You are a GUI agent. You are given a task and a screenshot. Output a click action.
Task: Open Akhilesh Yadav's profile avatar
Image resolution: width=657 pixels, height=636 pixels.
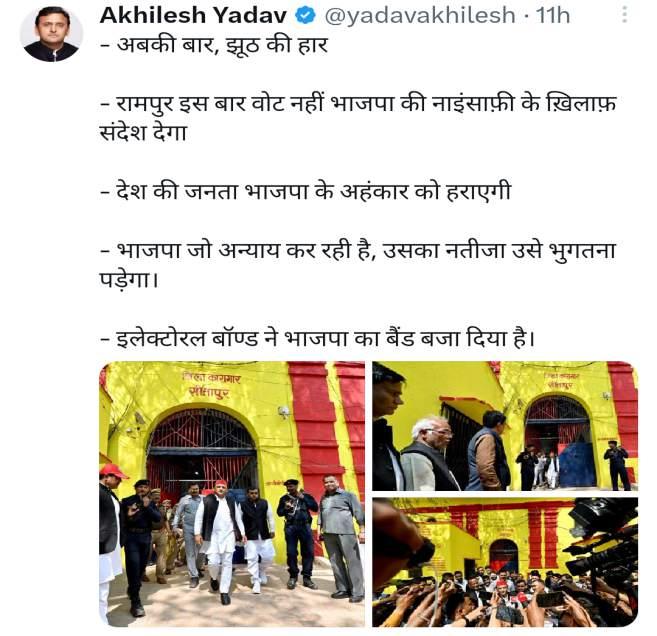52,34
